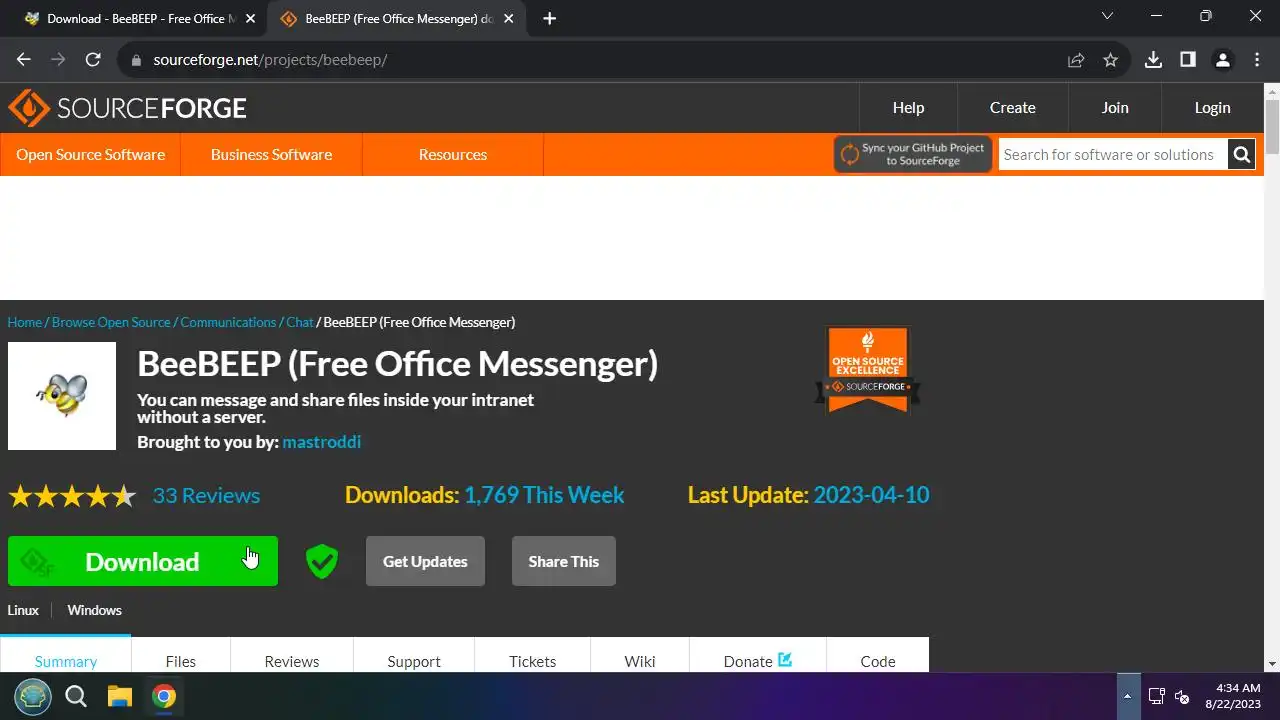Bookmark this page with star icon

click(1110, 60)
